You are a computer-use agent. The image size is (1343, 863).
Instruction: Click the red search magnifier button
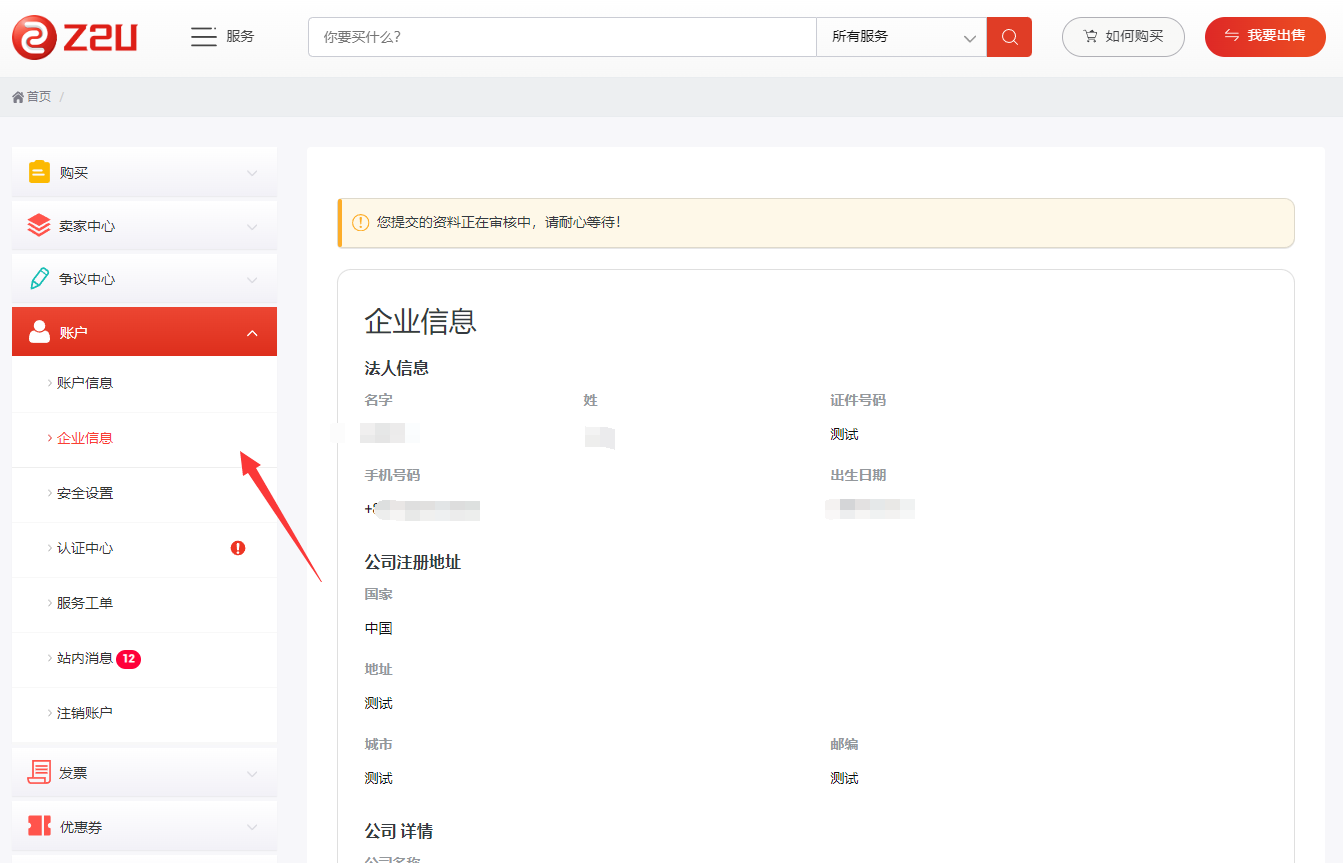(x=1009, y=37)
